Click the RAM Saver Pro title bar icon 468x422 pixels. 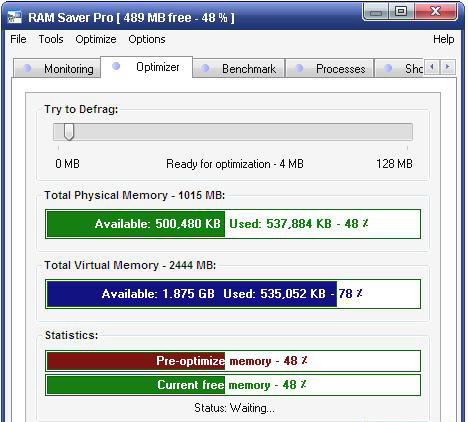coord(15,17)
